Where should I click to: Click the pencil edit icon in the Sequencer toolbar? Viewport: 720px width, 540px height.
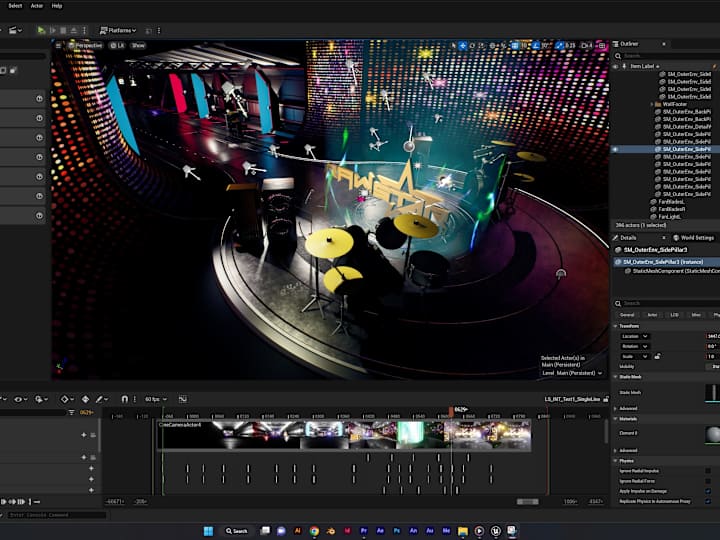click(99, 399)
